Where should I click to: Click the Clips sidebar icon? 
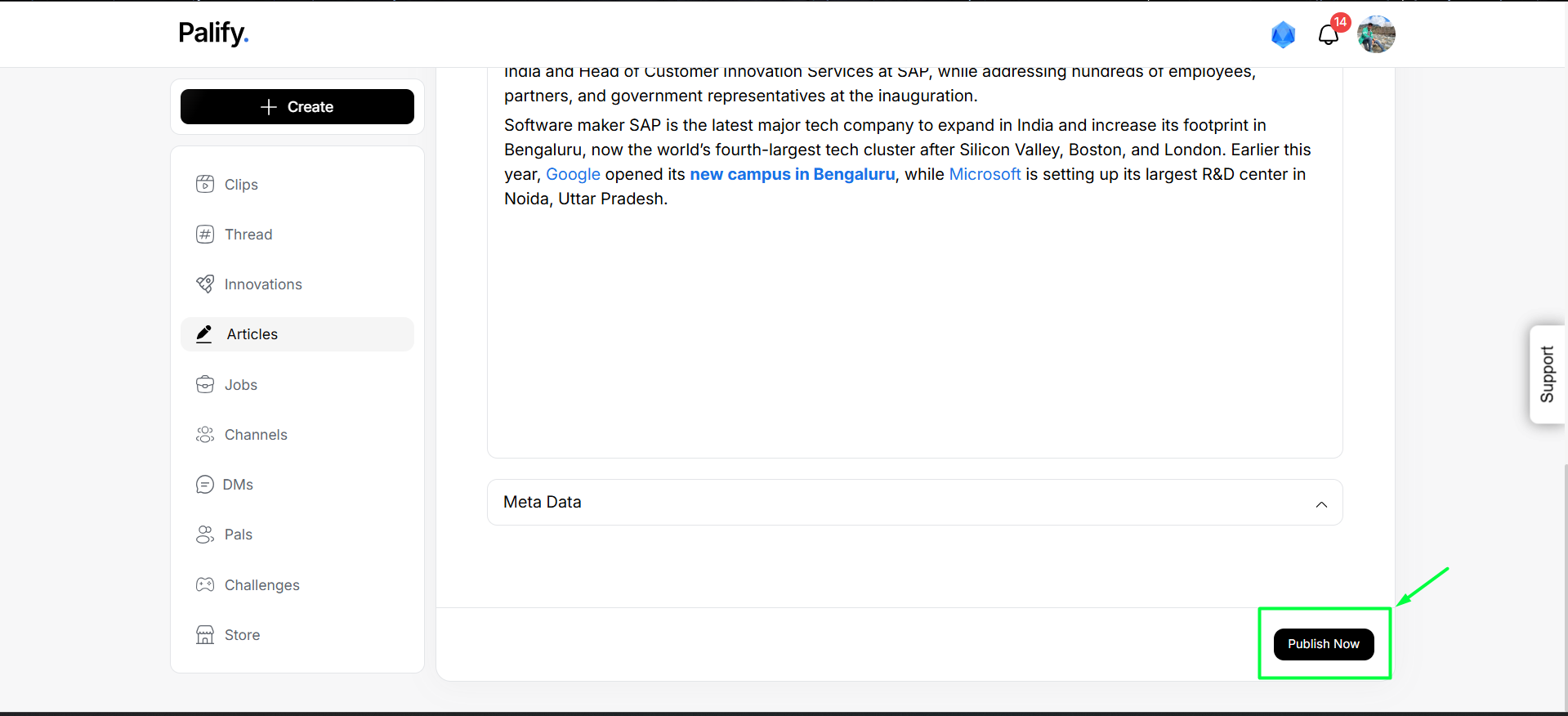pyautogui.click(x=205, y=184)
